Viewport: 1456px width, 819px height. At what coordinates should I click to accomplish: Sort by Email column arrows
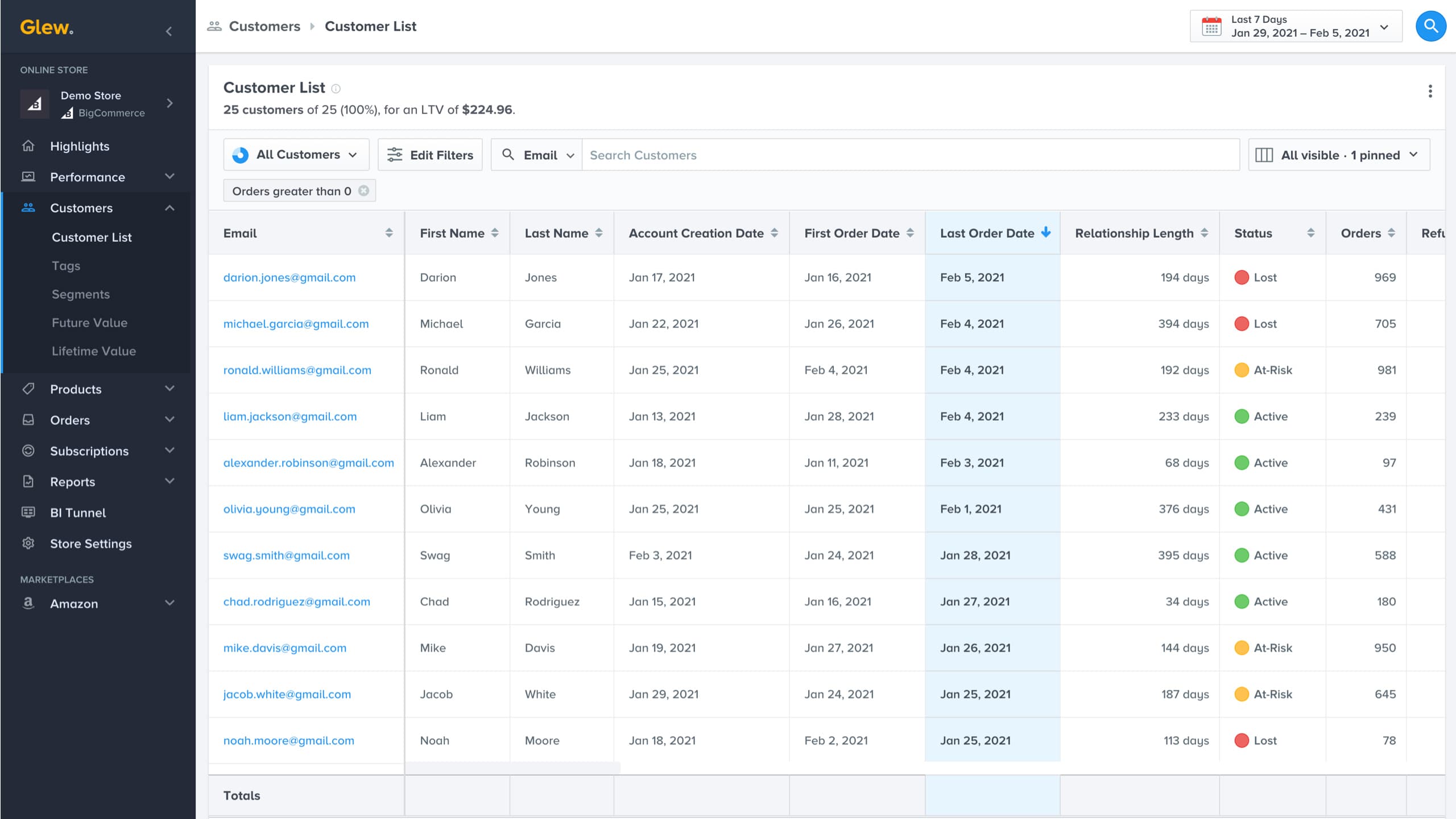(389, 233)
